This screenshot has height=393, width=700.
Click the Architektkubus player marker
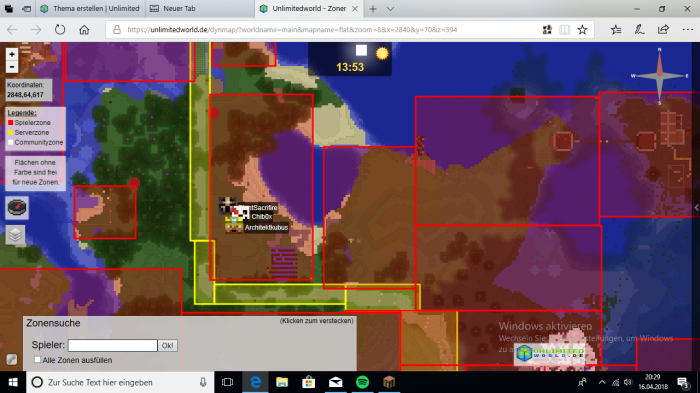tap(234, 227)
